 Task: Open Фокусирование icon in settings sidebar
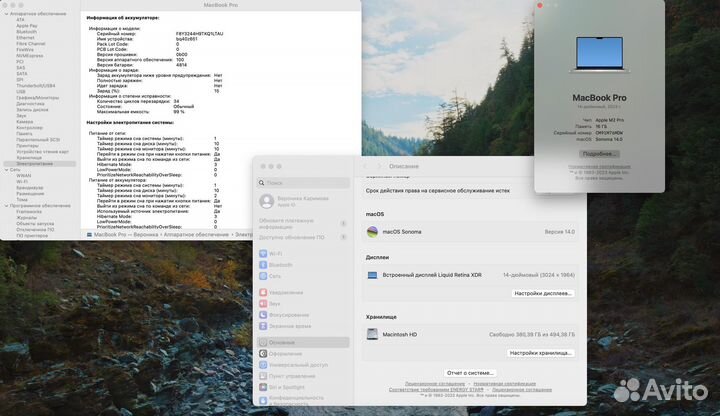pos(263,315)
